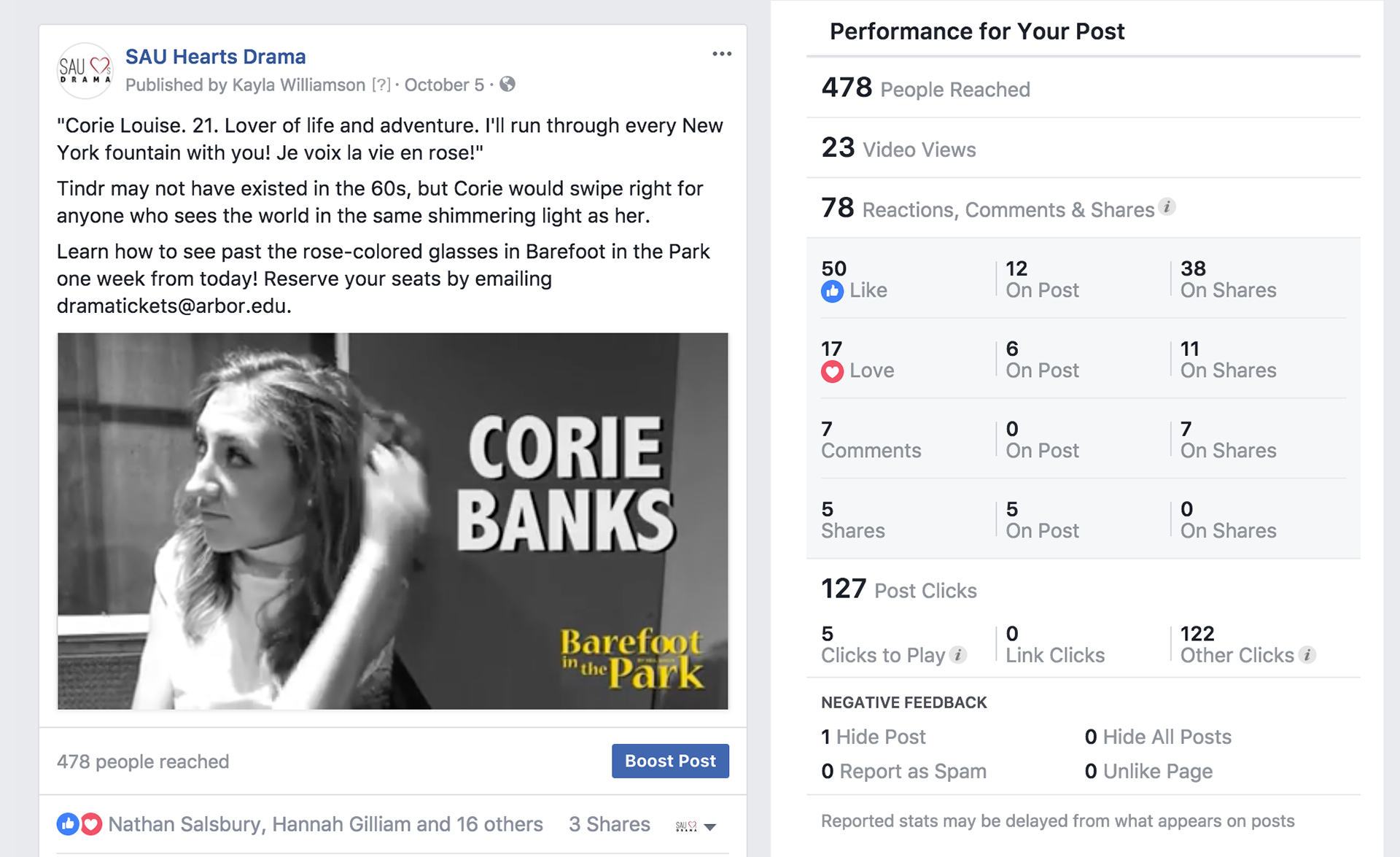The width and height of the screenshot is (1400, 857).
Task: Click the 127 Post Clicks heading
Action: pyautogui.click(x=899, y=589)
